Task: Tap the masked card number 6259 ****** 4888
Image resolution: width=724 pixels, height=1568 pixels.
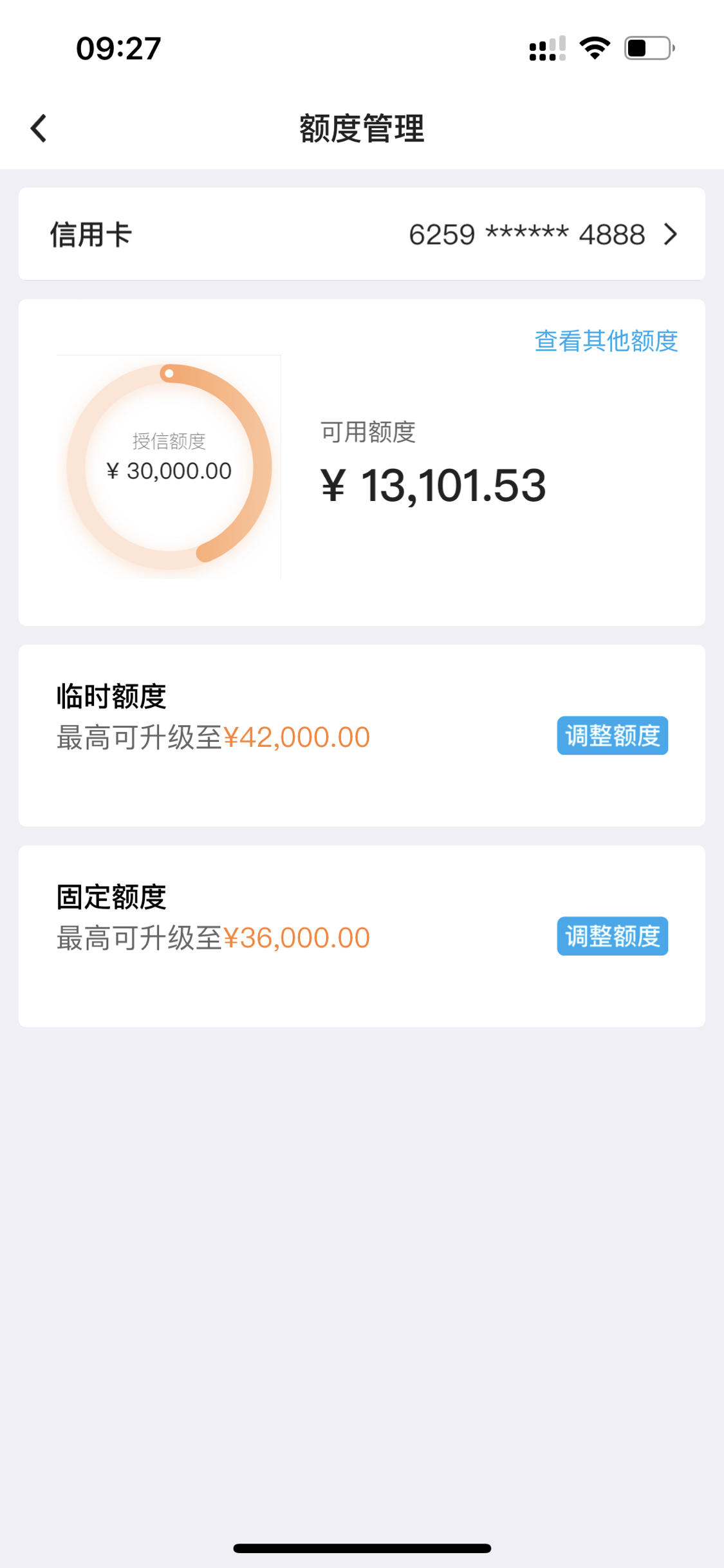Action: [526, 234]
